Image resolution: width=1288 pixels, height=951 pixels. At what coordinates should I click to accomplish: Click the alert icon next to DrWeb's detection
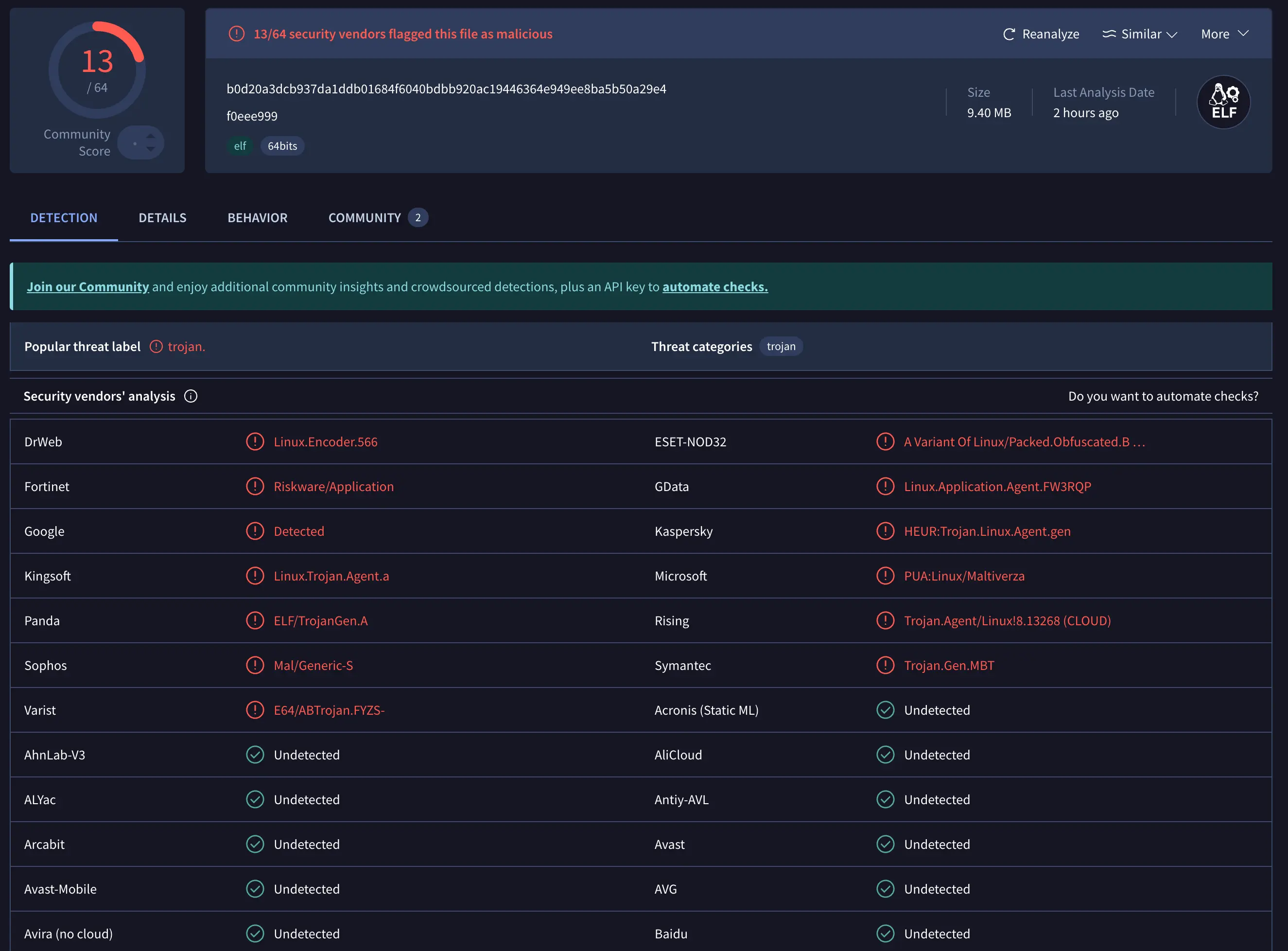click(x=255, y=441)
